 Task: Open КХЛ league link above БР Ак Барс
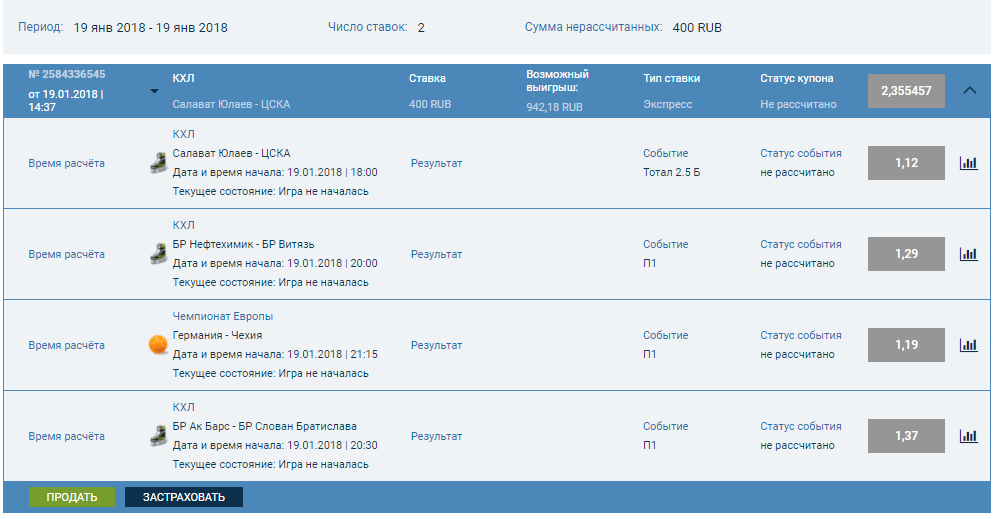pyautogui.click(x=183, y=407)
